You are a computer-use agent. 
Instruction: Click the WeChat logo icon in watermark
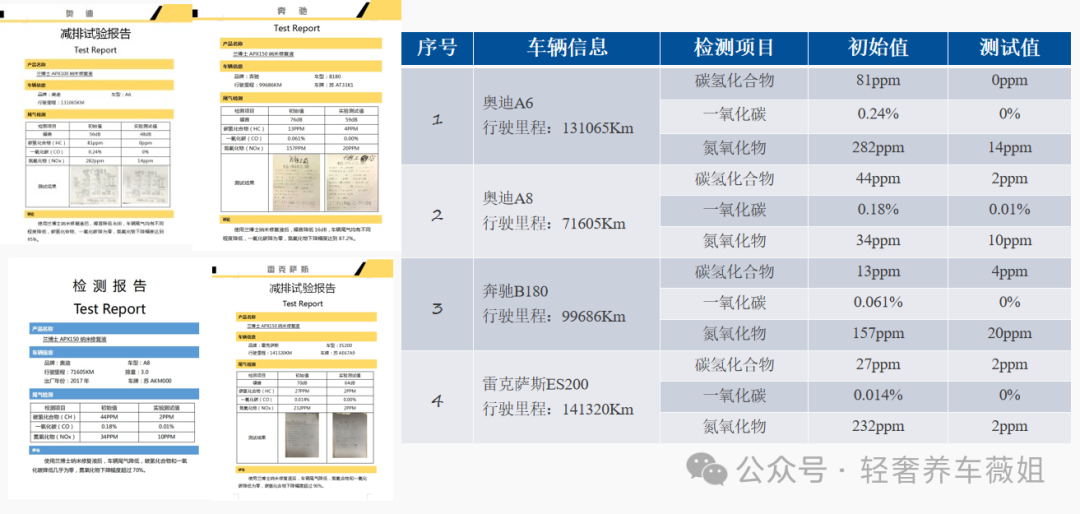707,471
